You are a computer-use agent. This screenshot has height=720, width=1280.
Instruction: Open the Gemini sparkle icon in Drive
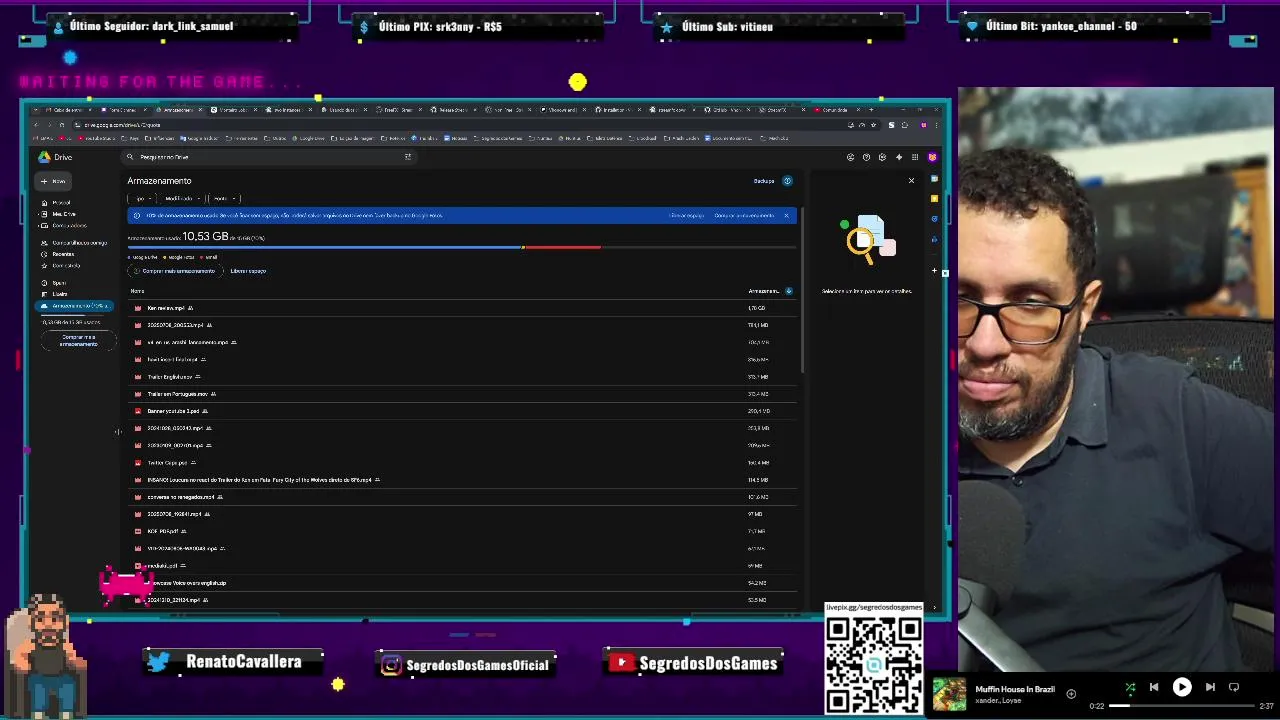(898, 157)
